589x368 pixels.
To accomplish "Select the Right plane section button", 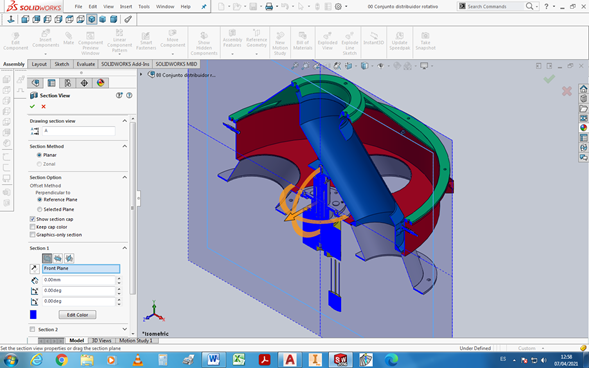I will pyautogui.click(x=69, y=258).
